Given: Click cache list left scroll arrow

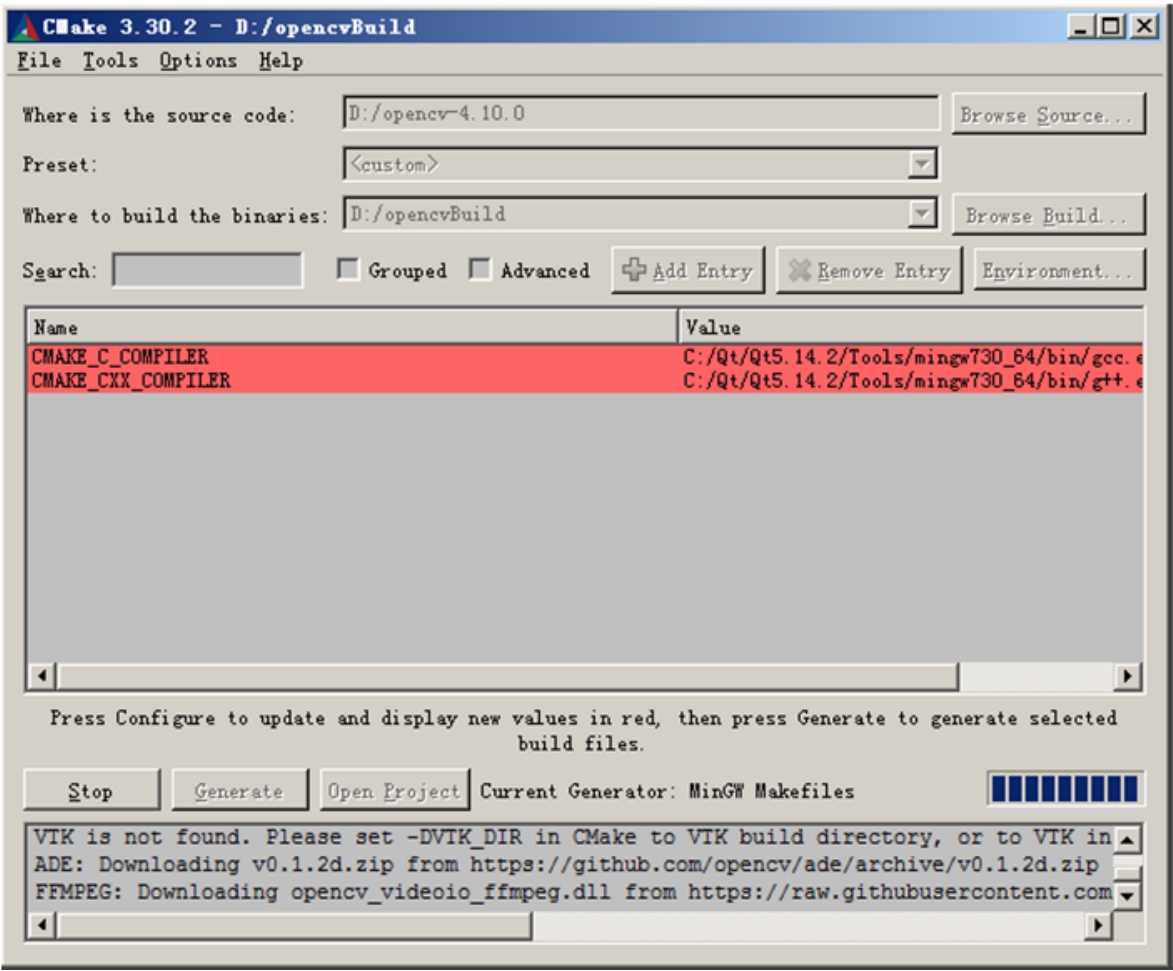Looking at the screenshot, I should pos(42,676).
